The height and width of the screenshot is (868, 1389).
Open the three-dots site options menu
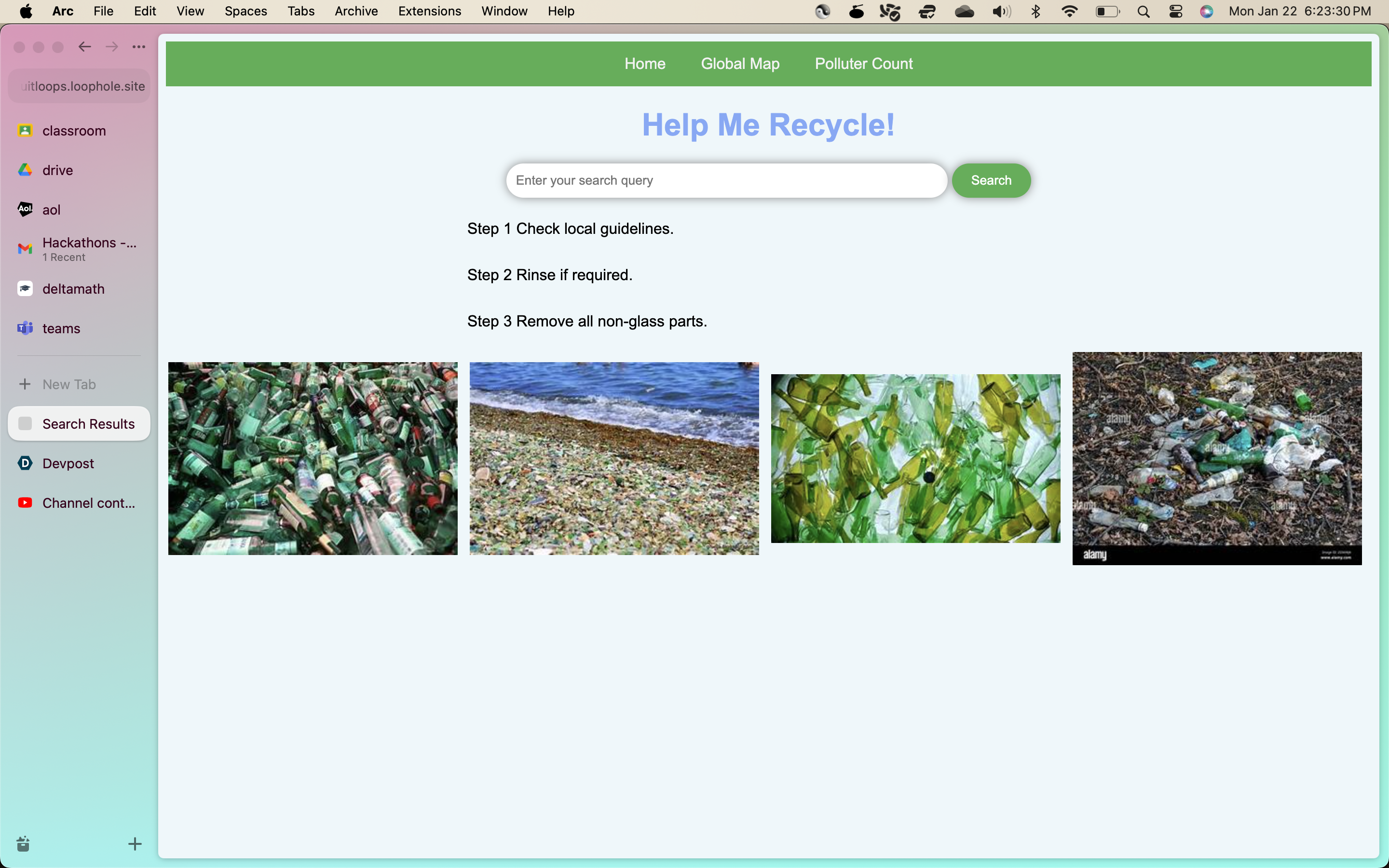[139, 47]
